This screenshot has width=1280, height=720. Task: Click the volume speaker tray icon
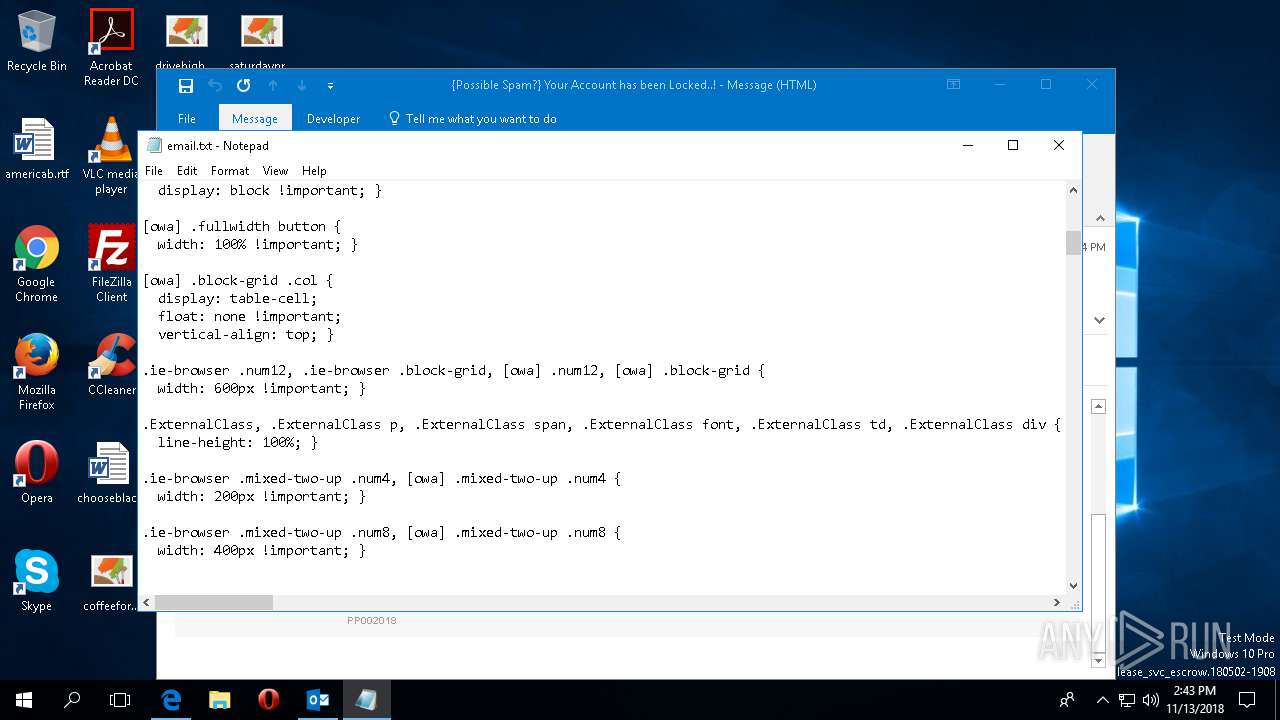click(x=1151, y=700)
